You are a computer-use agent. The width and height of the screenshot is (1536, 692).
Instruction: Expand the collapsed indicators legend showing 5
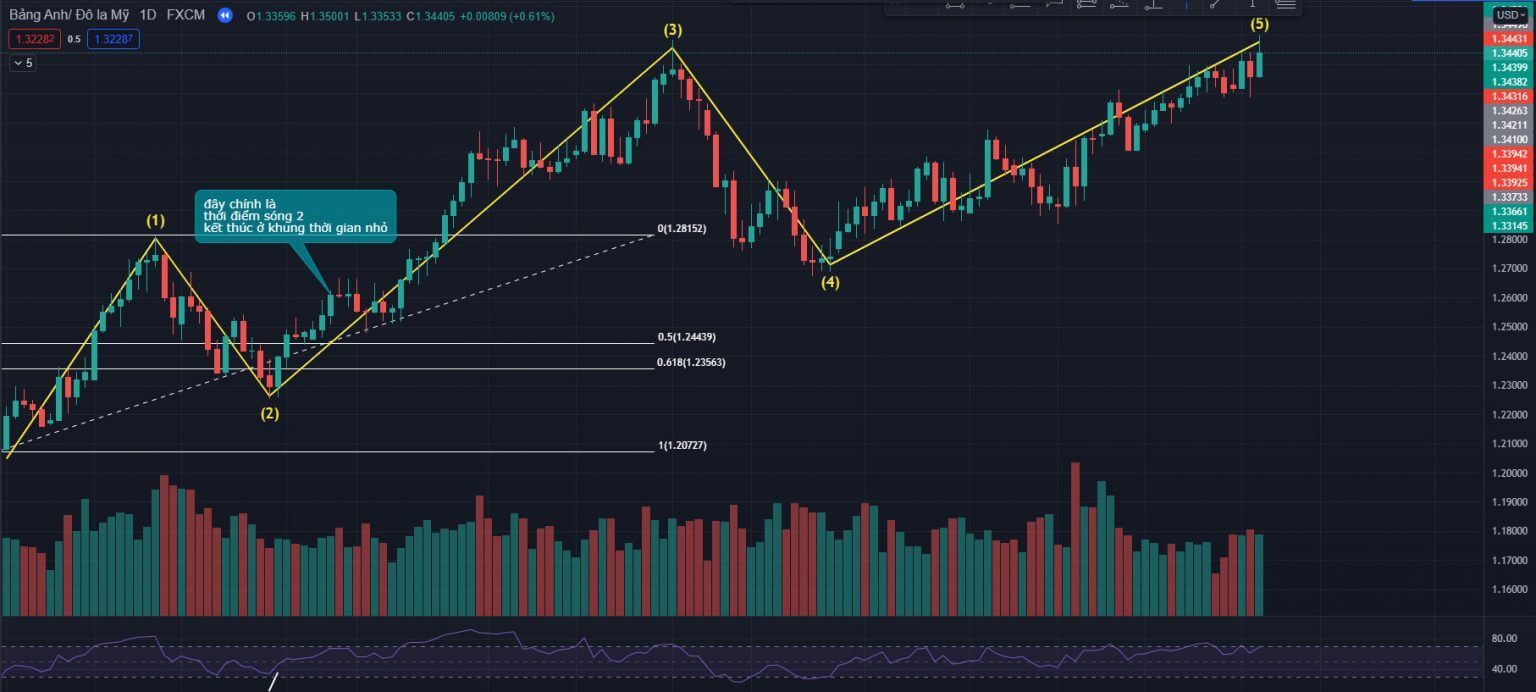tap(22, 63)
